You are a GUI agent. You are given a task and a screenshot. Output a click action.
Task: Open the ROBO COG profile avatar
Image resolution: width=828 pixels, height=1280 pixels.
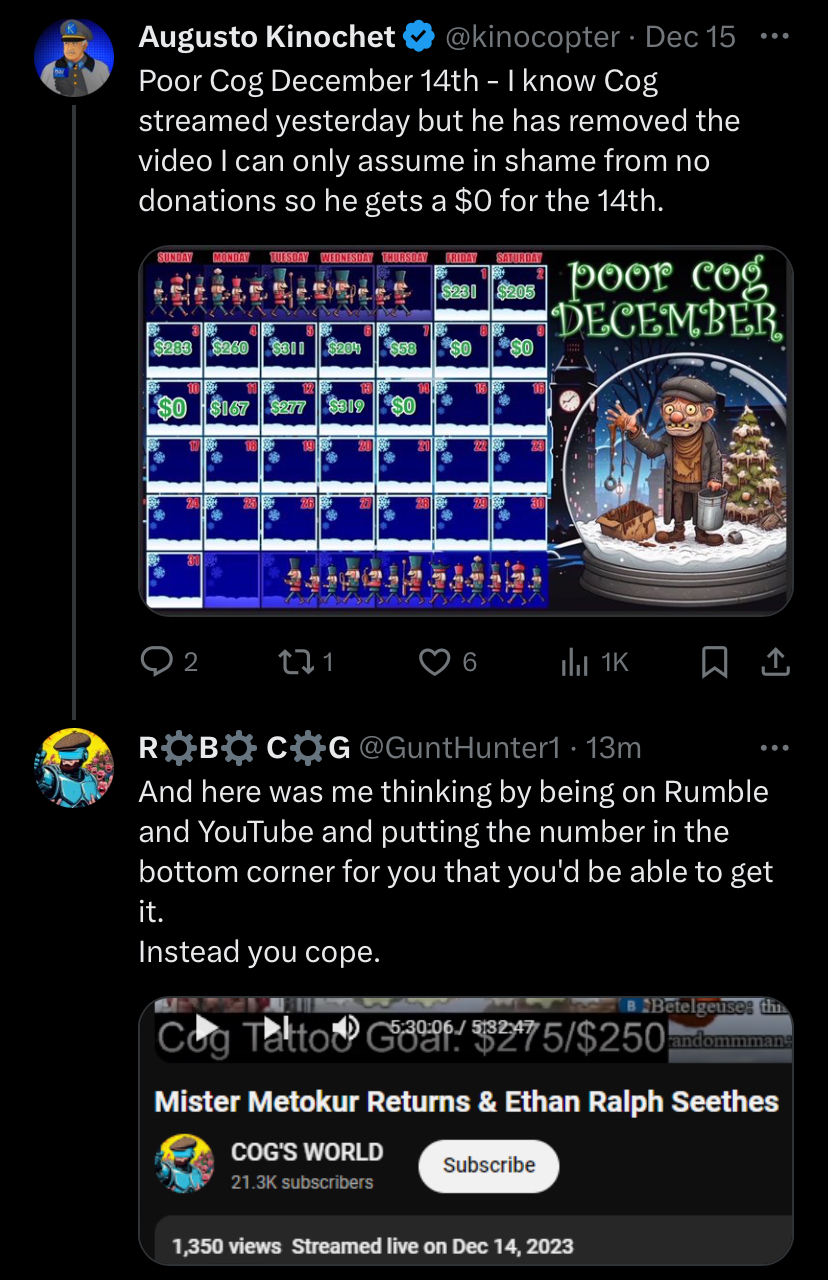click(x=74, y=768)
